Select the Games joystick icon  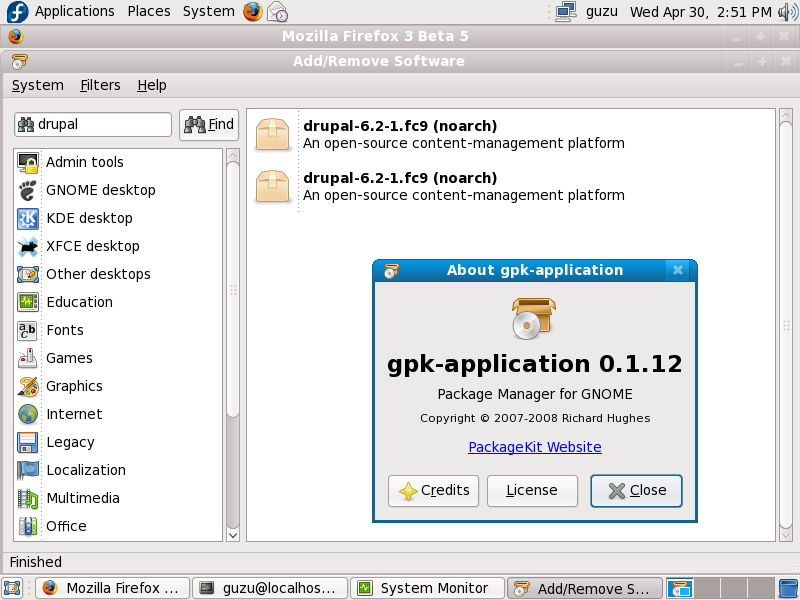[28, 358]
